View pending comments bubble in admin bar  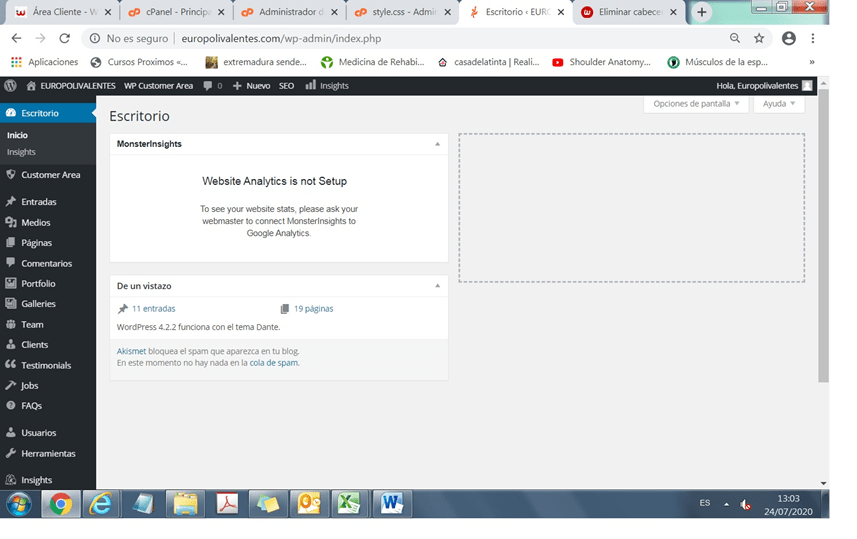pos(212,86)
